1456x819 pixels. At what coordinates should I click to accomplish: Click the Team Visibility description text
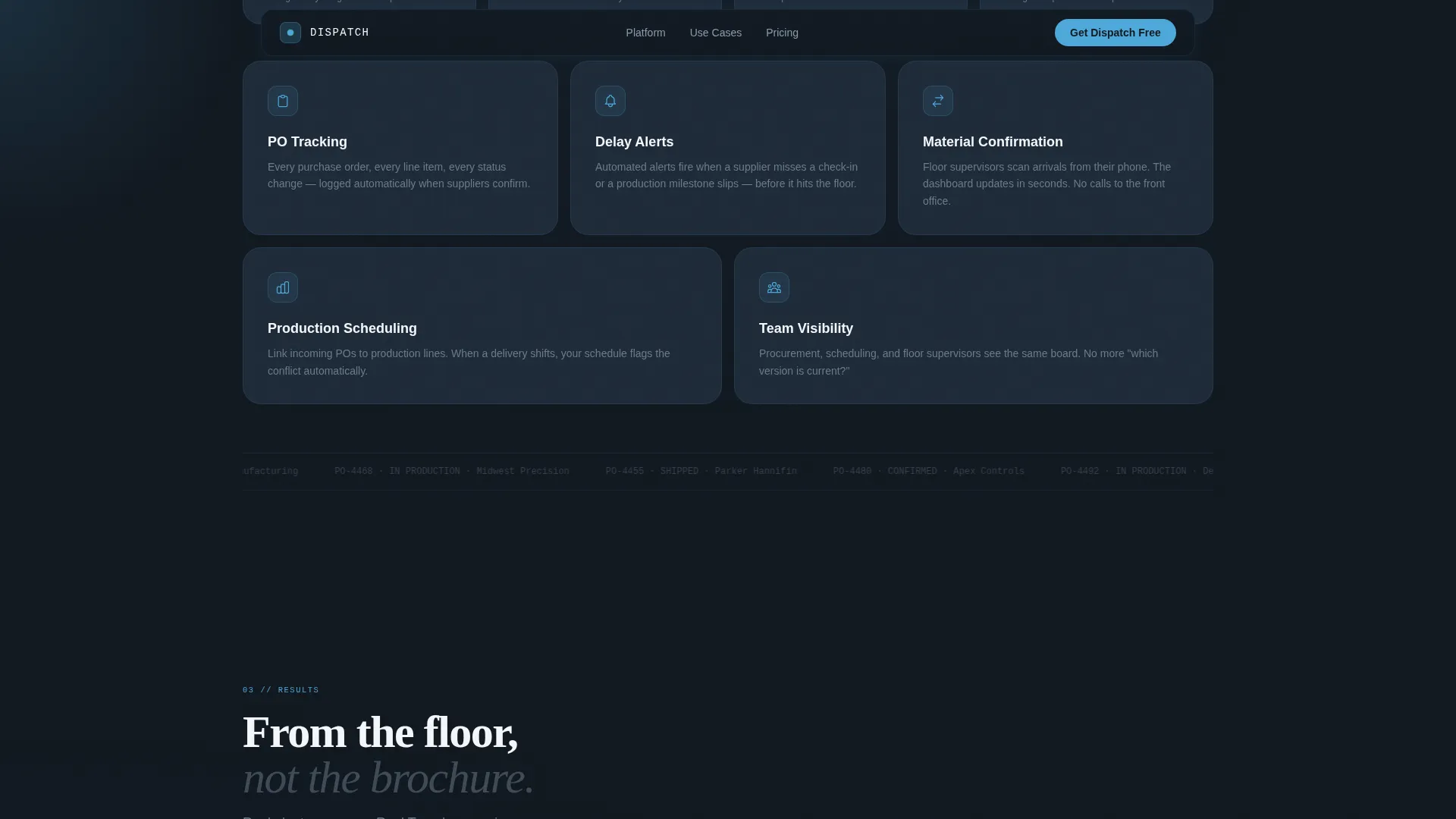pyautogui.click(x=959, y=362)
